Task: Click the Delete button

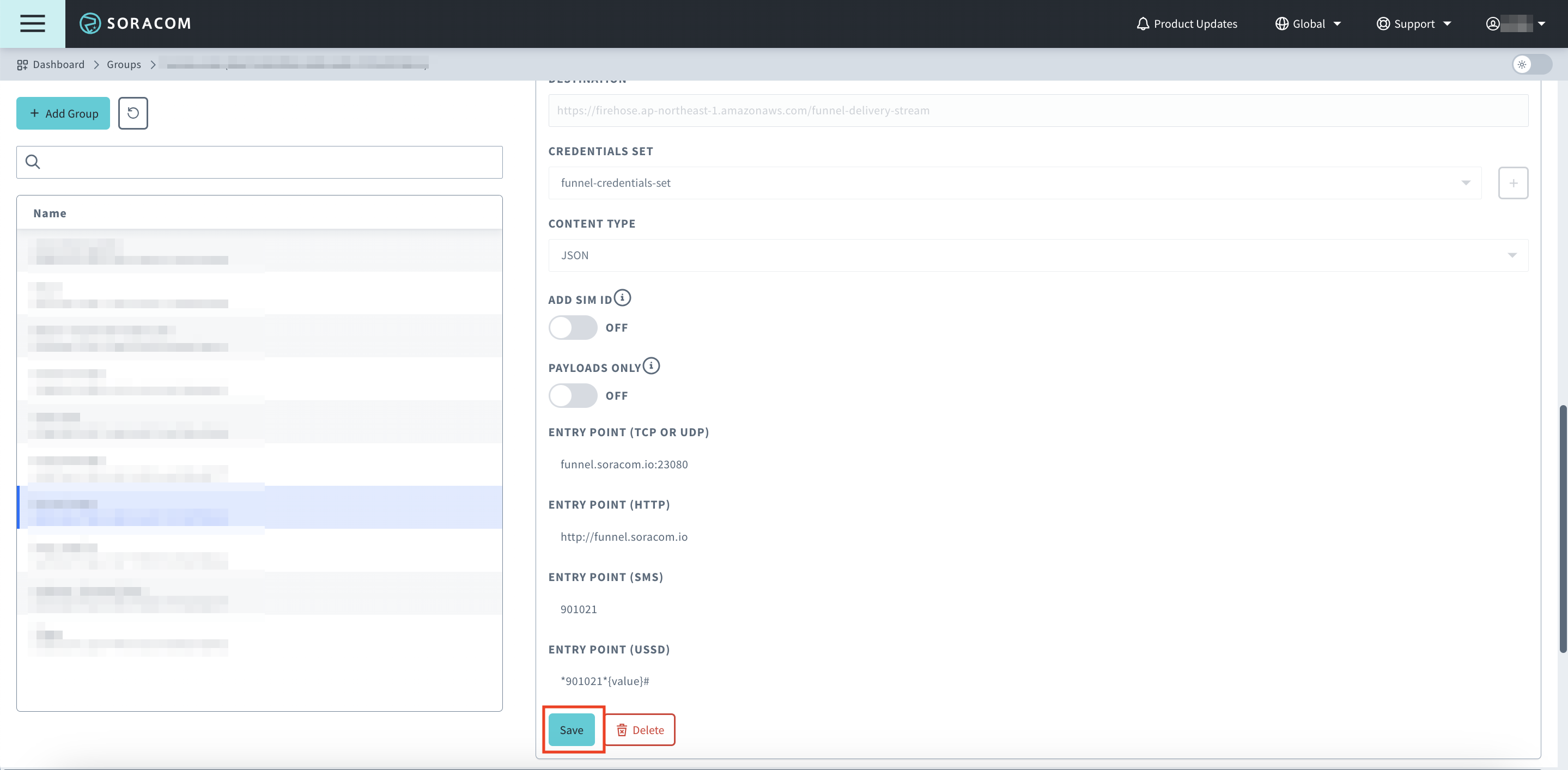Action: (640, 730)
